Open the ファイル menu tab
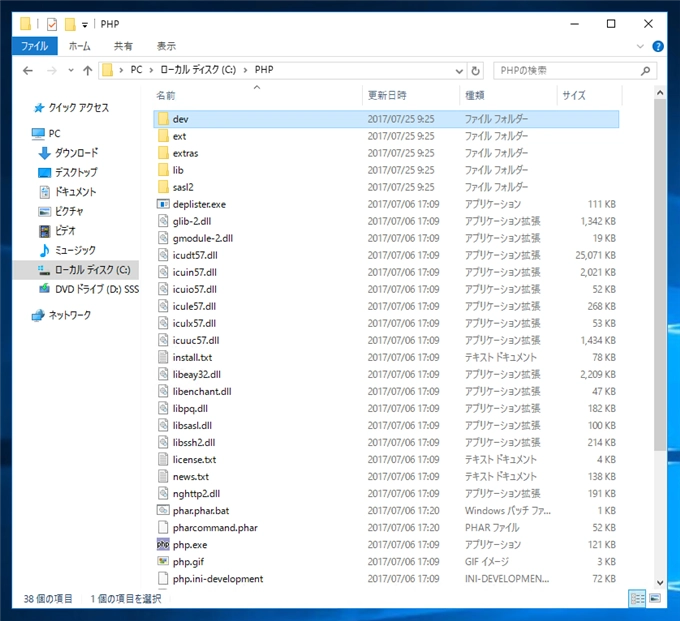680x621 pixels. coord(35,46)
